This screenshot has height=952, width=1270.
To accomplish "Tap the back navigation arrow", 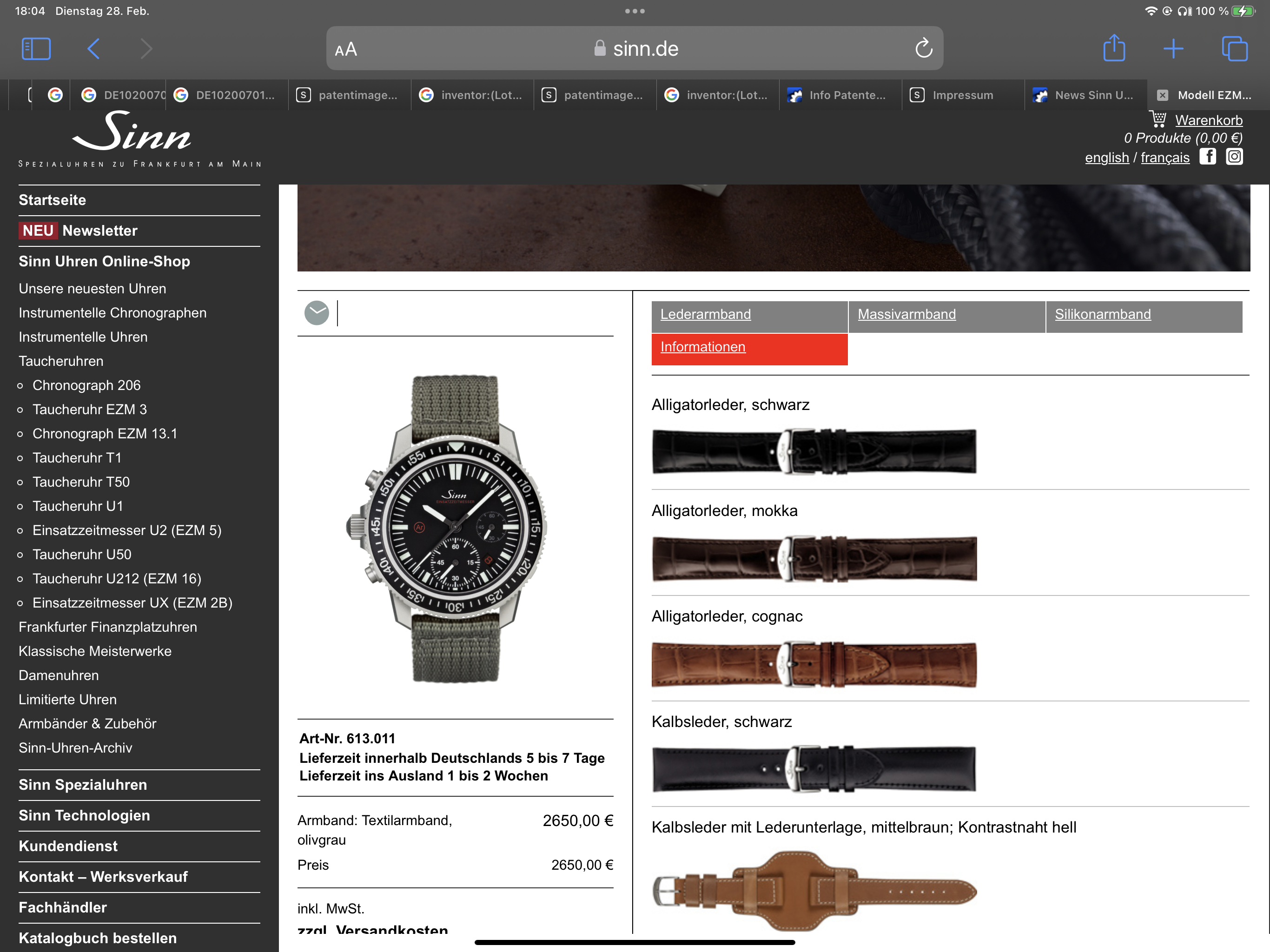I will [93, 49].
